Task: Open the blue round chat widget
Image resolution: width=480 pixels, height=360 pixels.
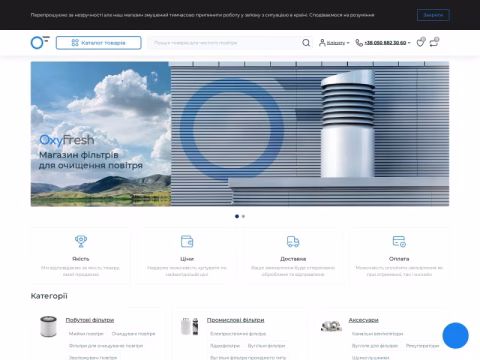Action: pos(456,336)
